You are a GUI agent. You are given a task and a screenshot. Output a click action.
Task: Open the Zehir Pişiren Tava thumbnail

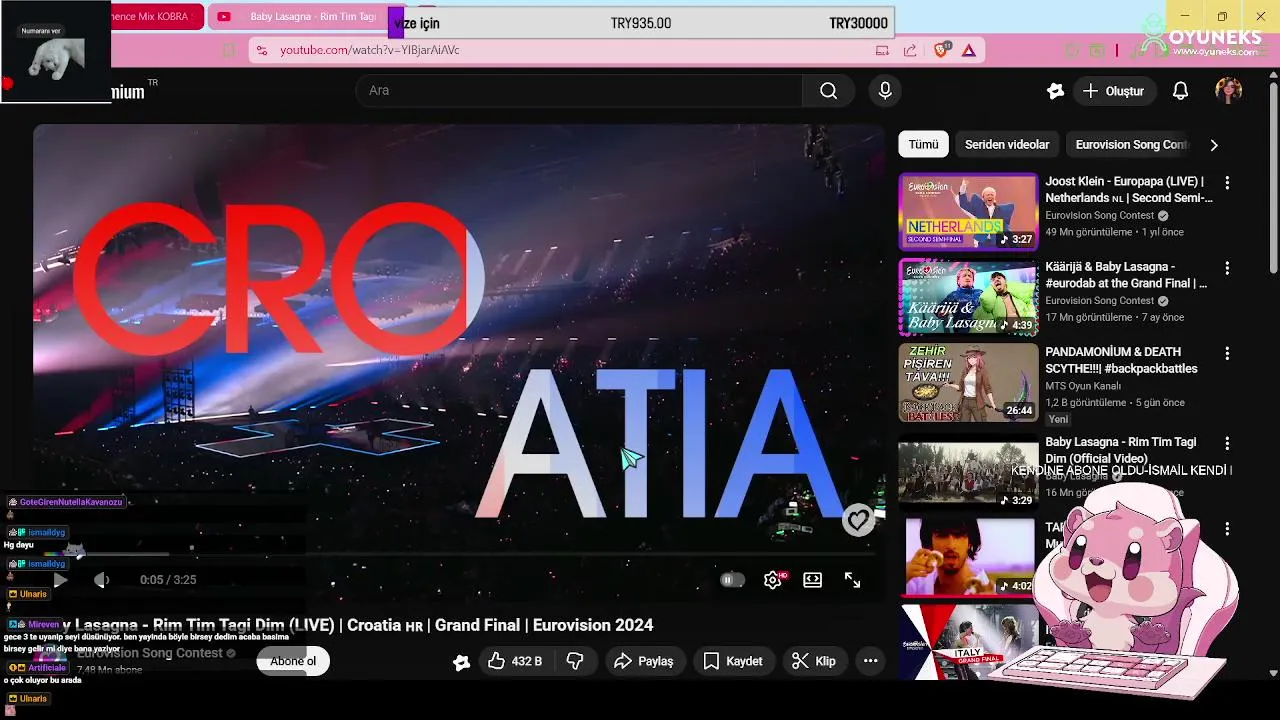(x=968, y=381)
